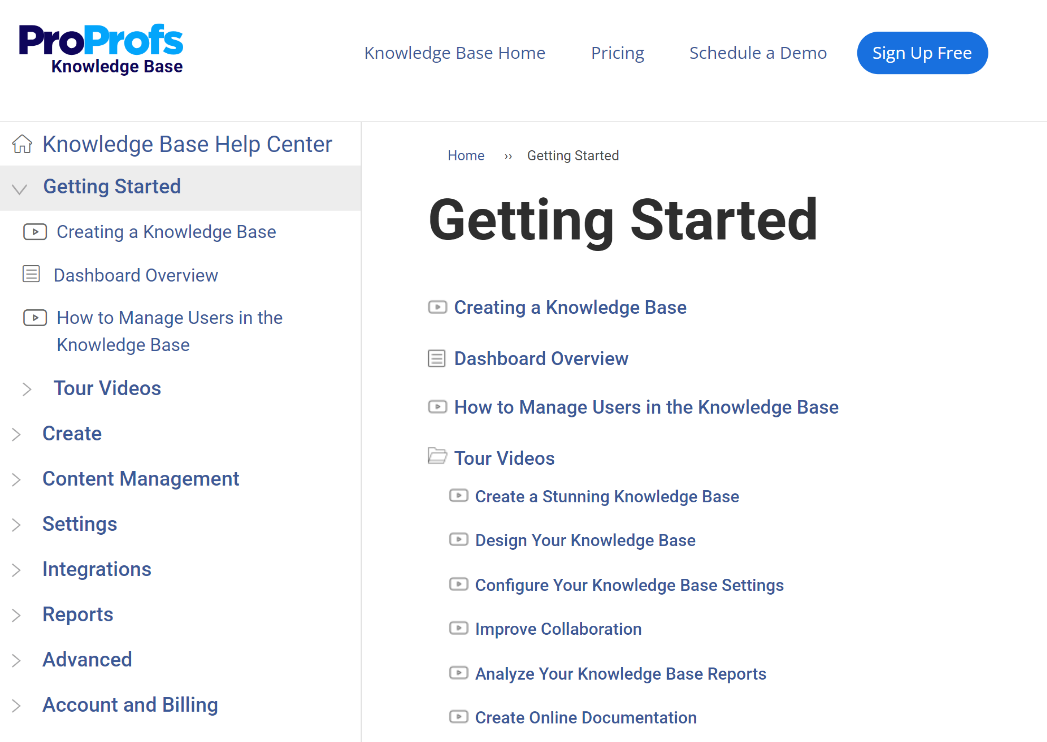Click the Home breadcrumb link
Screen dimensions: 1047x742
[x=466, y=155]
